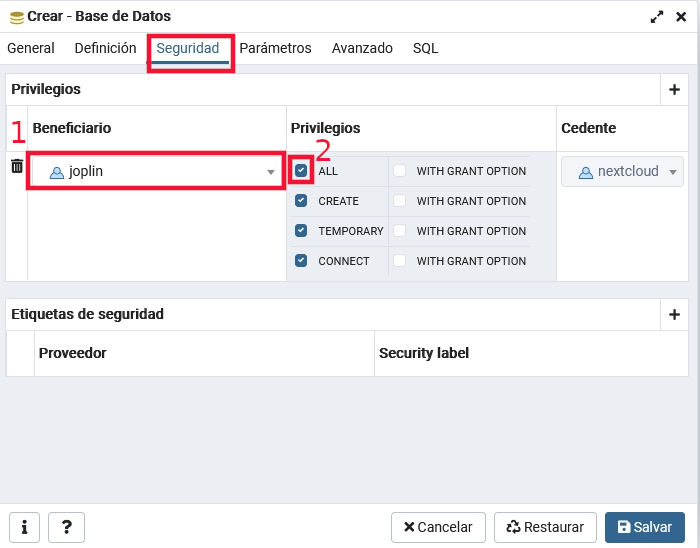Close the Crear - Base de Datos dialog
This screenshot has height=548, width=700.
[x=681, y=17]
